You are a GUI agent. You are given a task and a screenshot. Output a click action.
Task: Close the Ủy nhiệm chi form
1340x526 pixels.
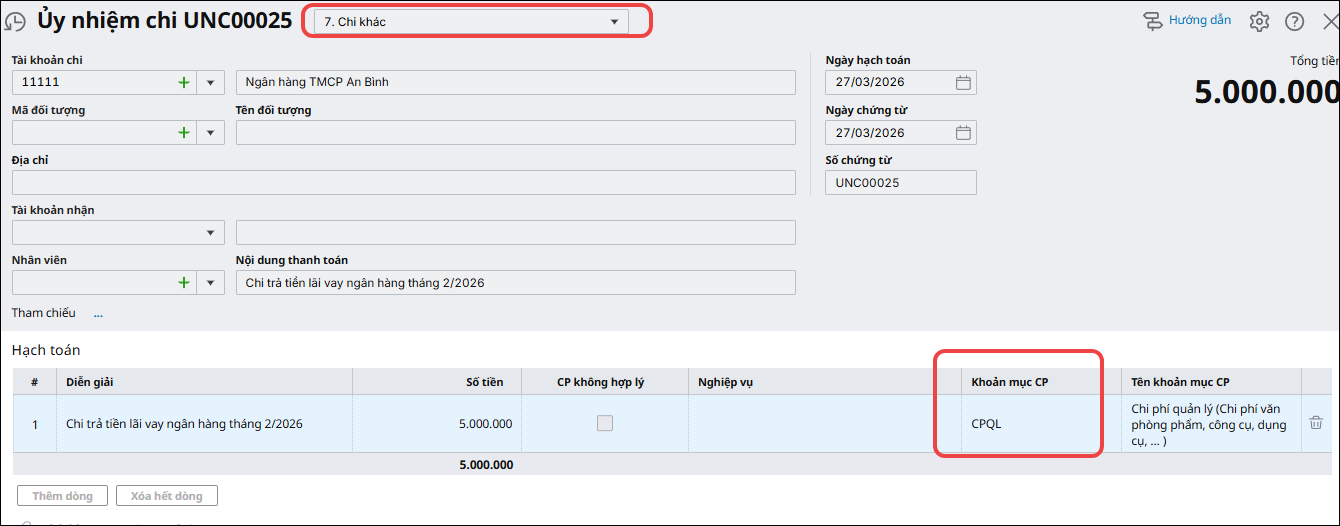point(1330,21)
